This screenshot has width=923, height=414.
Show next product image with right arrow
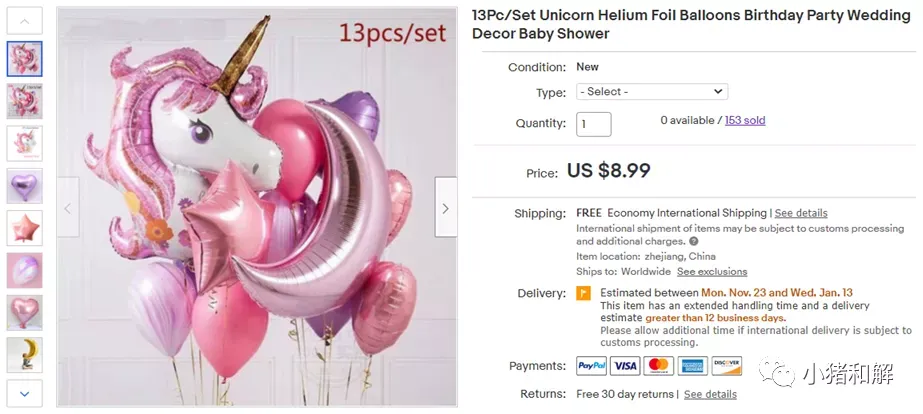(446, 207)
